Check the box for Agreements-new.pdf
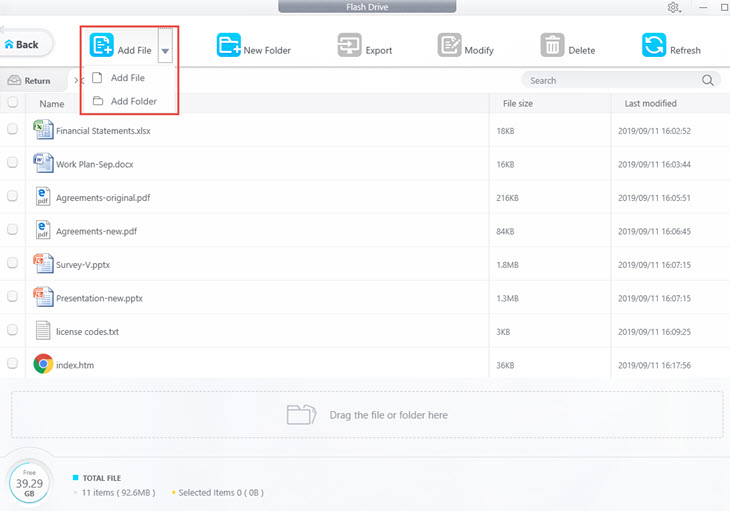This screenshot has height=511, width=730. click(13, 229)
